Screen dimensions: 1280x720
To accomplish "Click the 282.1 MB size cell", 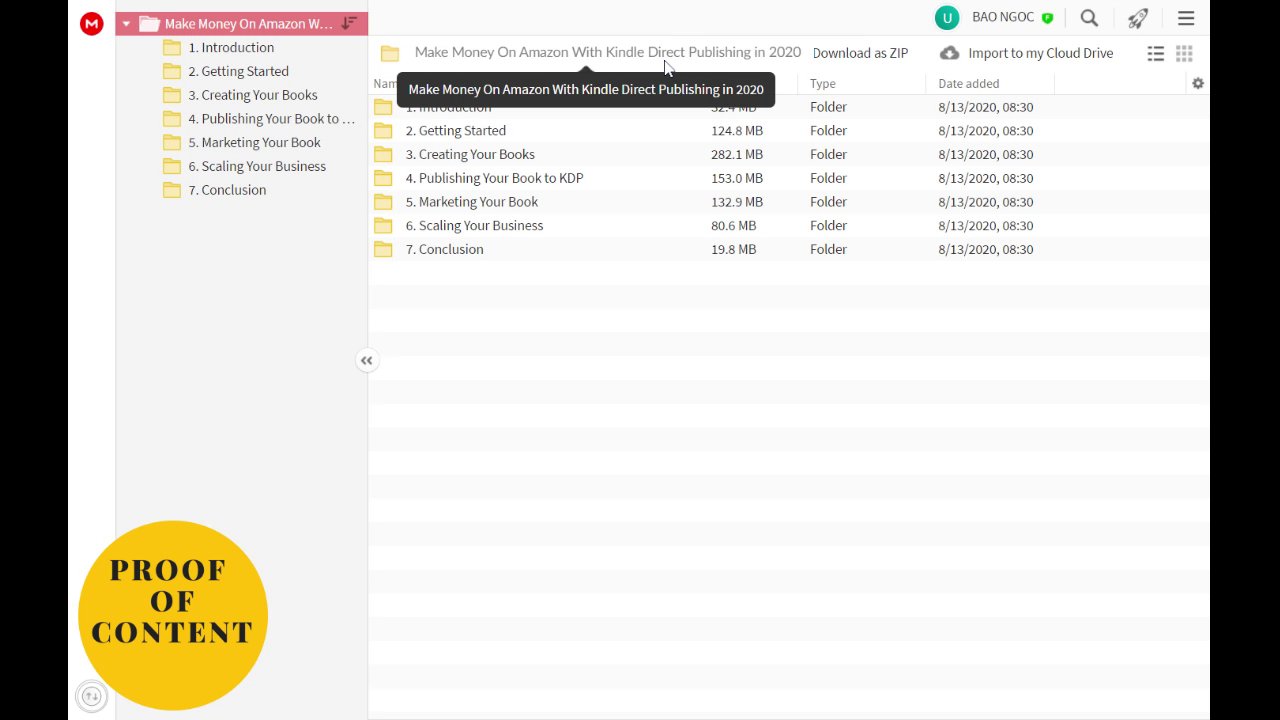I will pos(737,154).
